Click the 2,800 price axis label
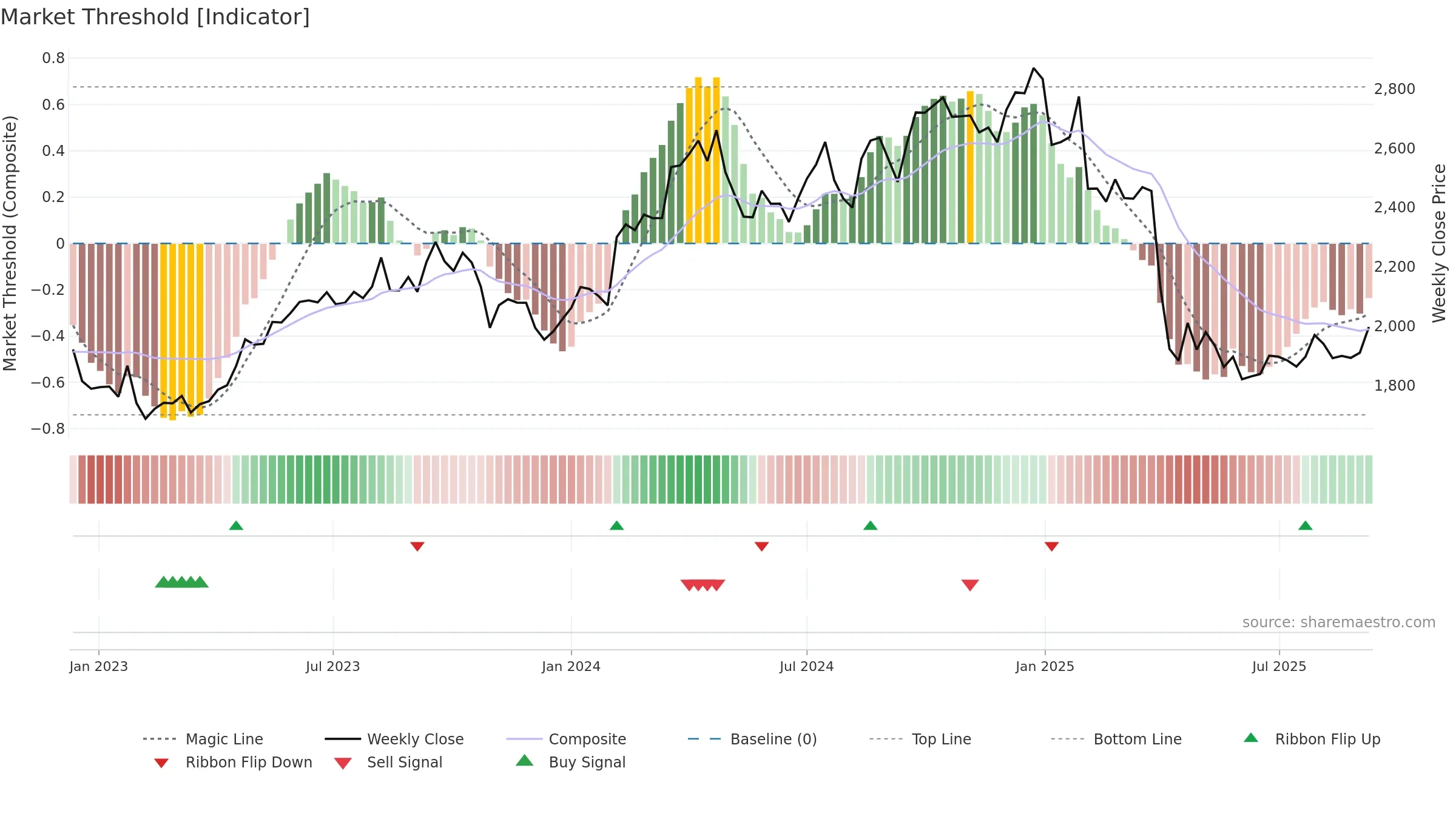Screen dimensions: 1456x819 coord(1395,89)
